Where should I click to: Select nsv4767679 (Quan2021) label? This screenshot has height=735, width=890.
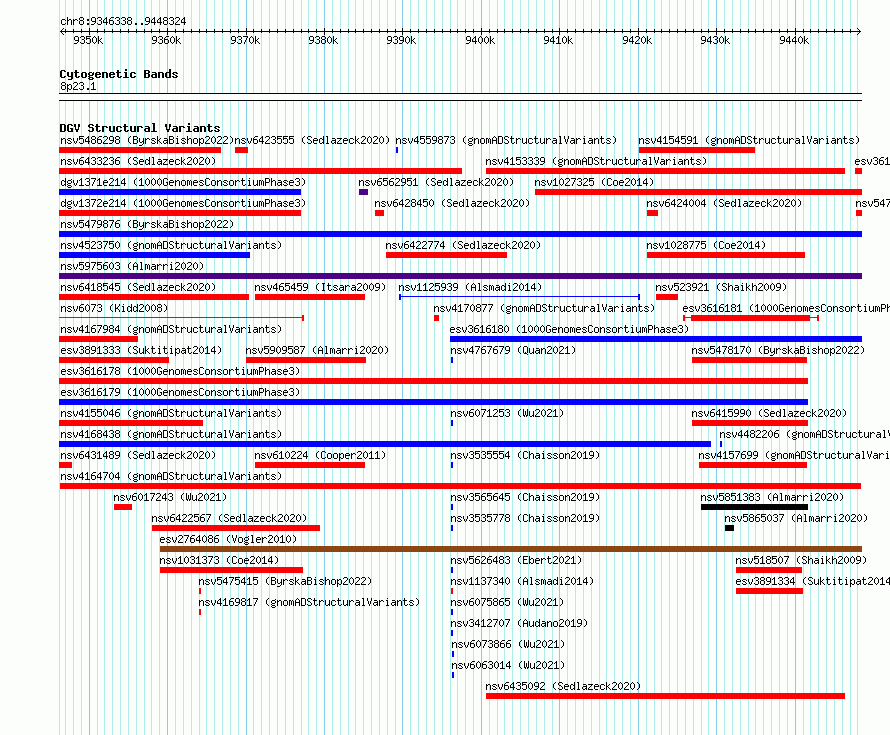[513, 350]
